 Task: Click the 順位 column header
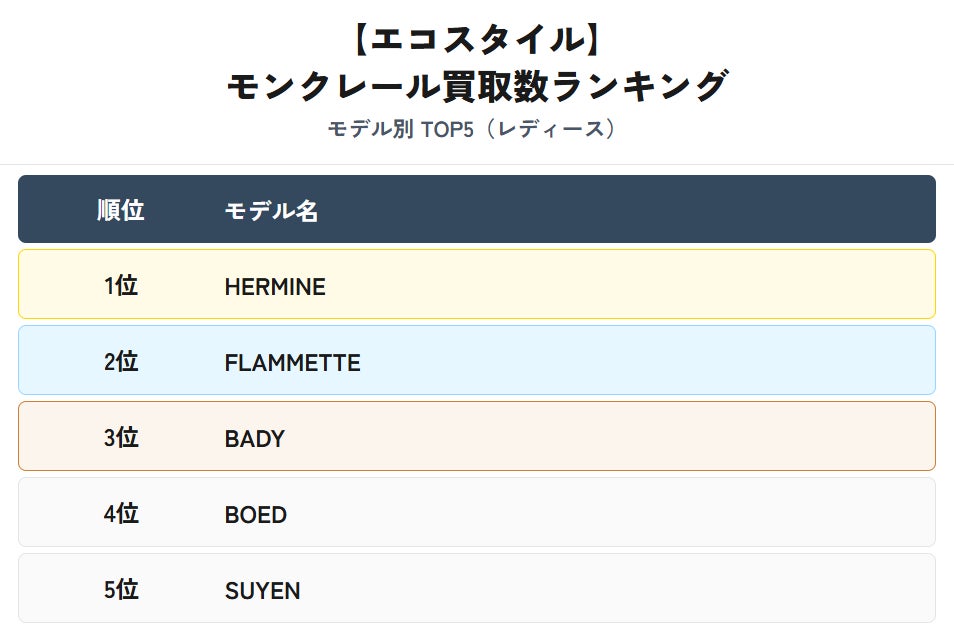pyautogui.click(x=121, y=210)
